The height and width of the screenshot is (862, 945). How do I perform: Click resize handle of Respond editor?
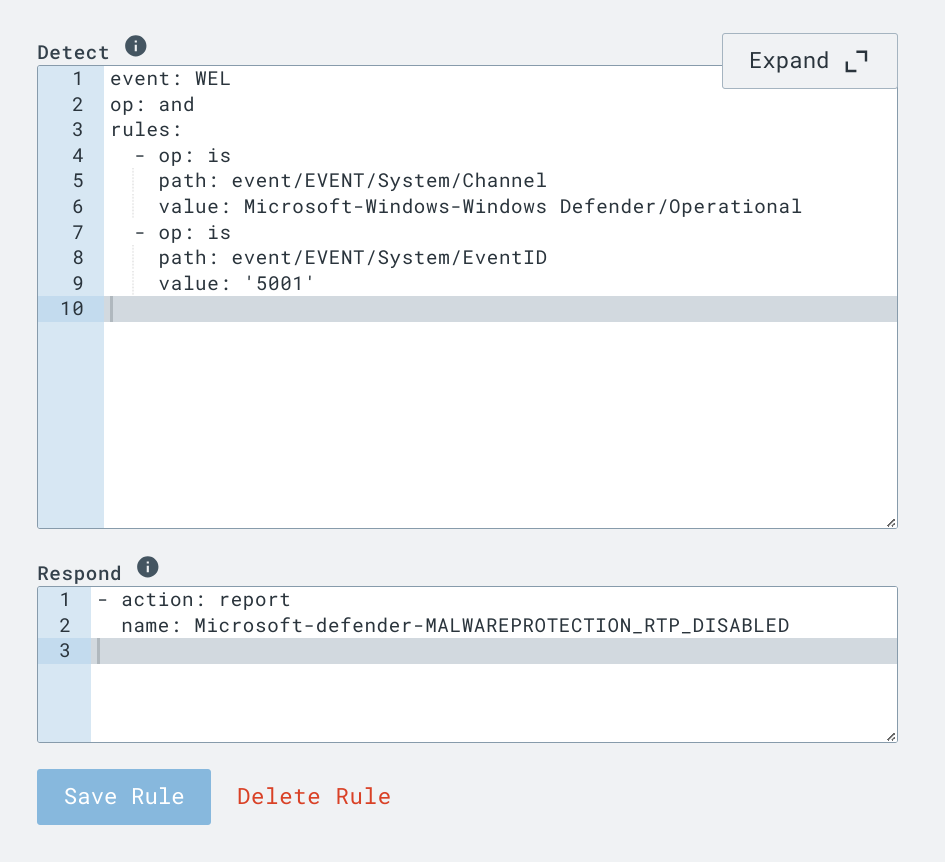click(891, 737)
